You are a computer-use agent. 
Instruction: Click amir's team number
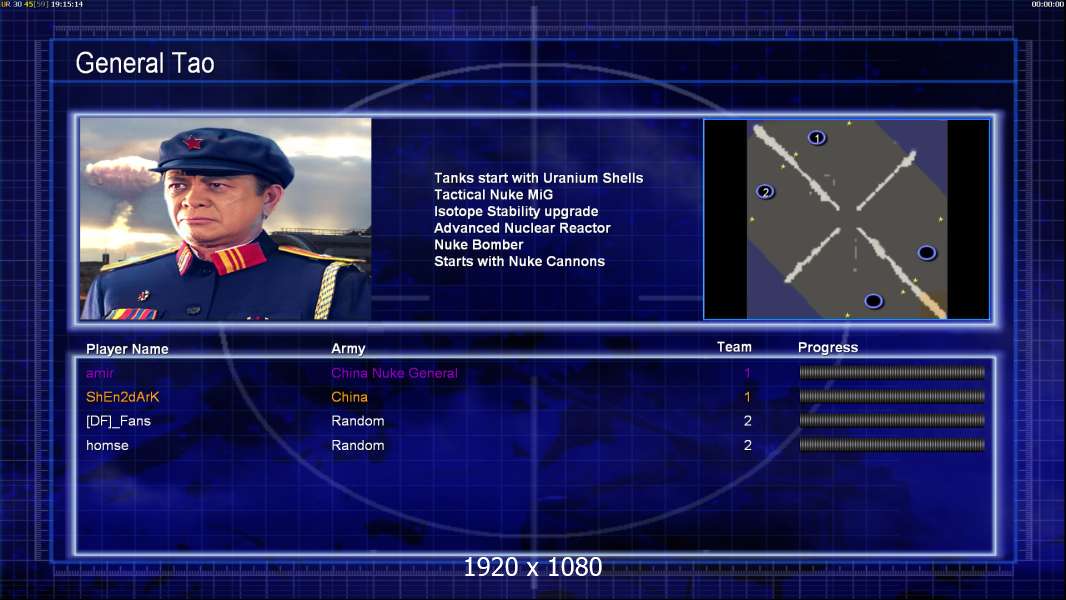[747, 373]
